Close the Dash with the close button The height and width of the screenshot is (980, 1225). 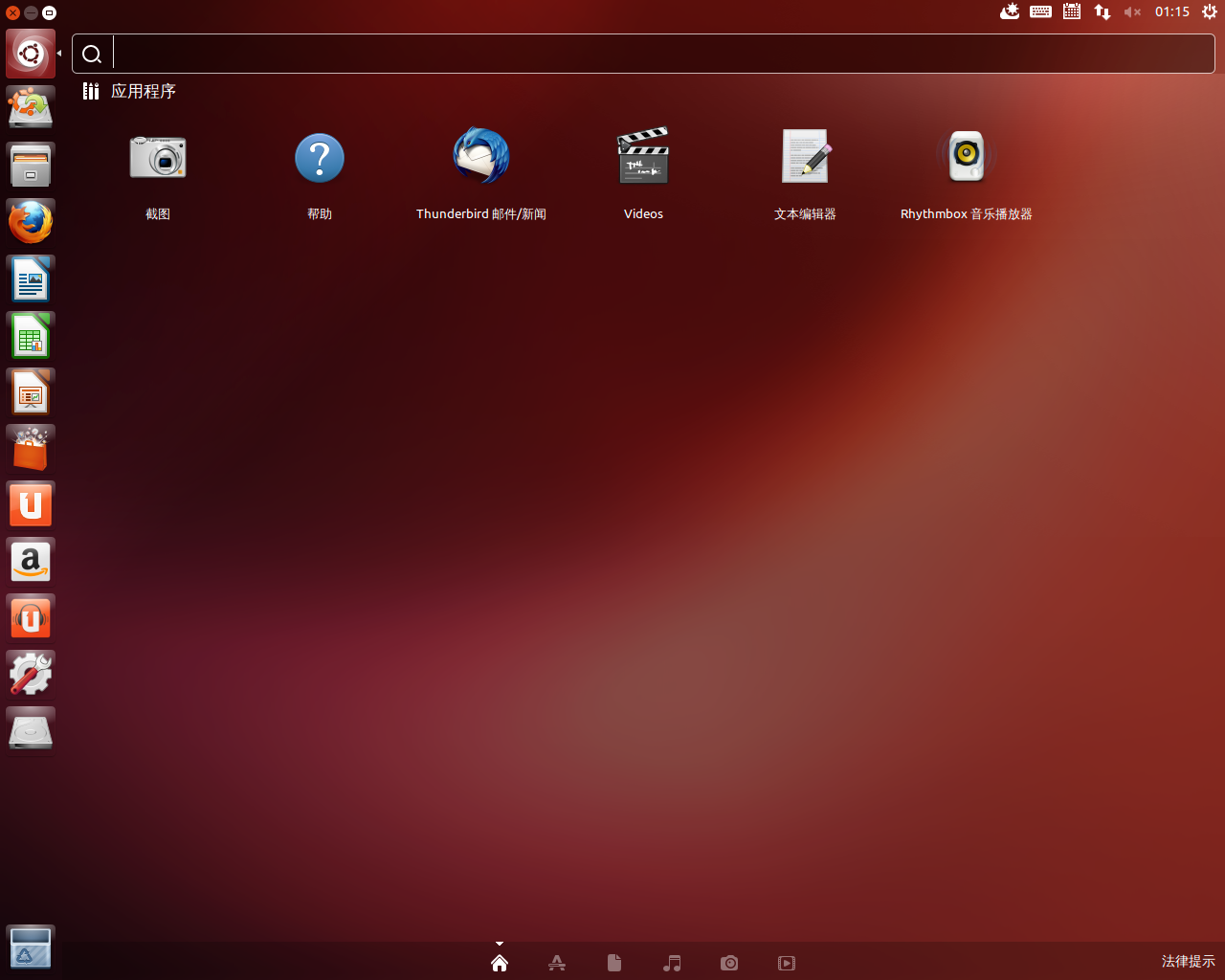coord(12,12)
